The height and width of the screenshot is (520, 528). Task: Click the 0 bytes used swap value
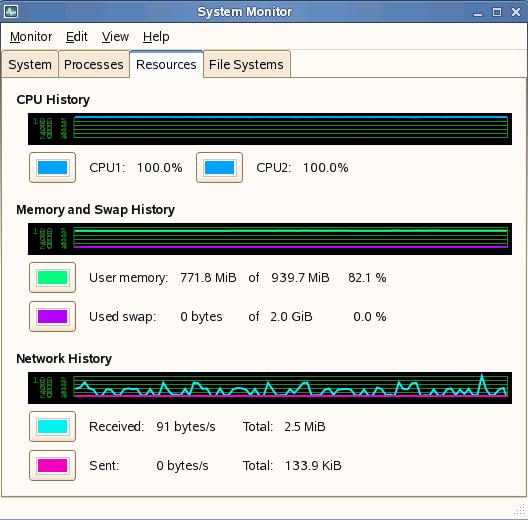pos(201,317)
